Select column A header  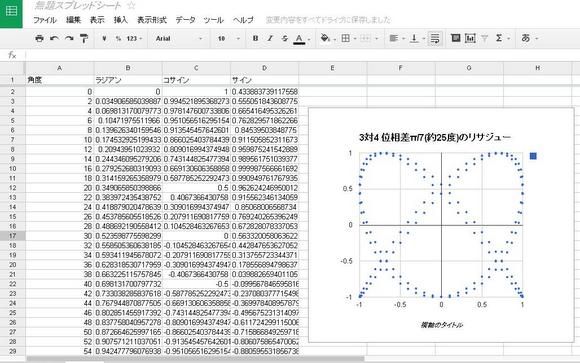coord(59,68)
